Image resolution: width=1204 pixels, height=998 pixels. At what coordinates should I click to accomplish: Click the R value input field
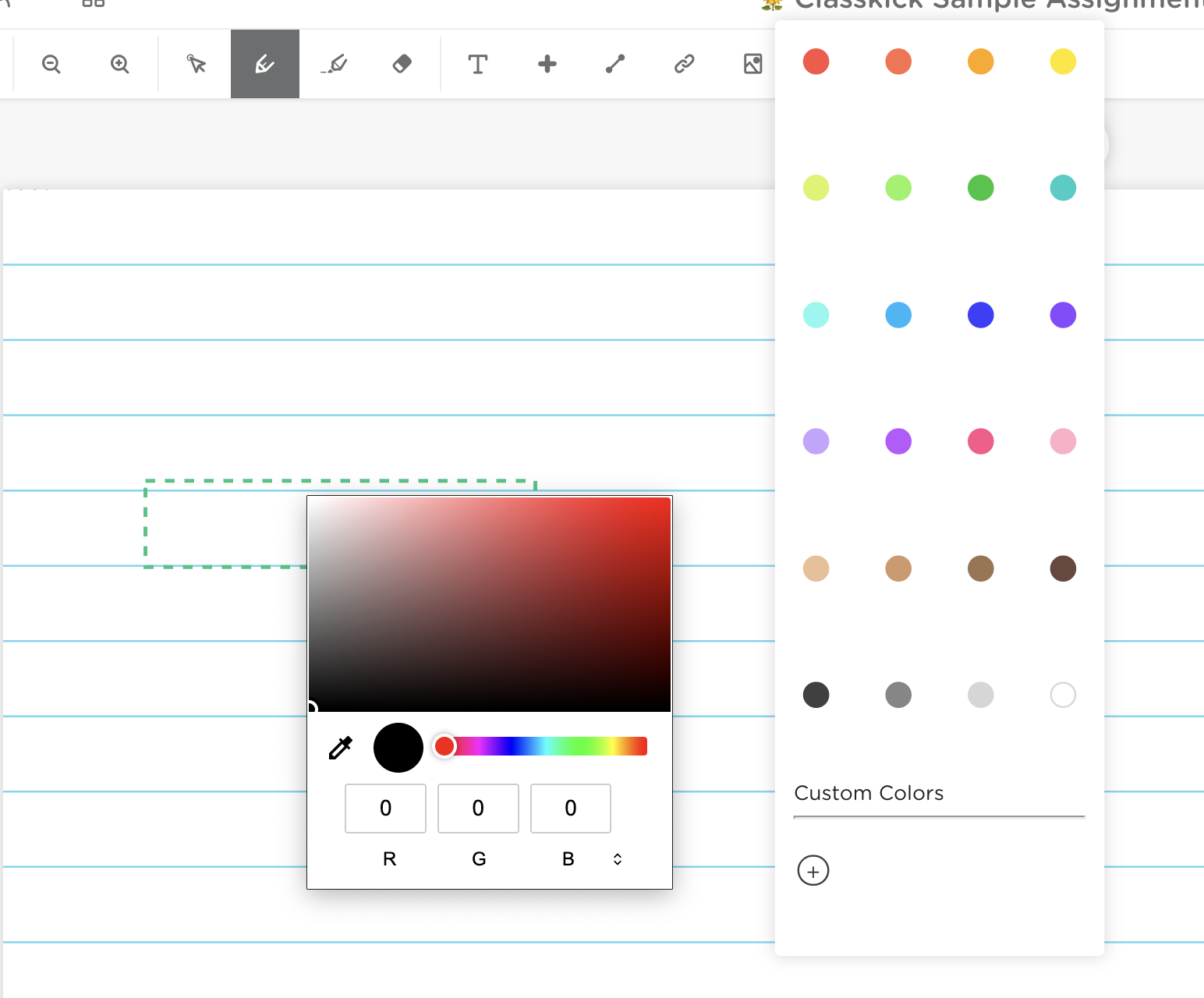click(386, 809)
